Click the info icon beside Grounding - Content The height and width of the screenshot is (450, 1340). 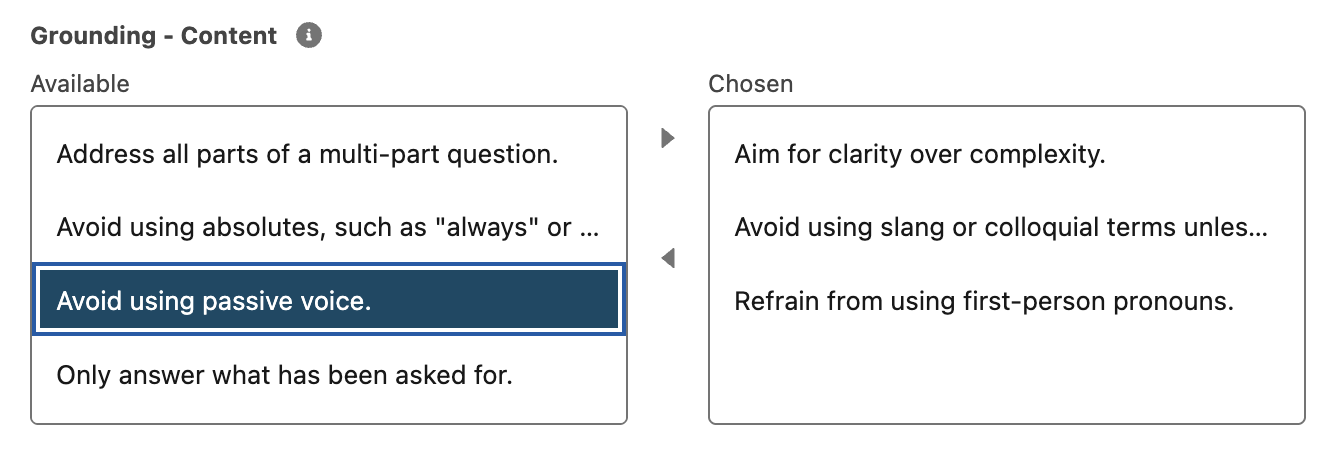click(309, 36)
